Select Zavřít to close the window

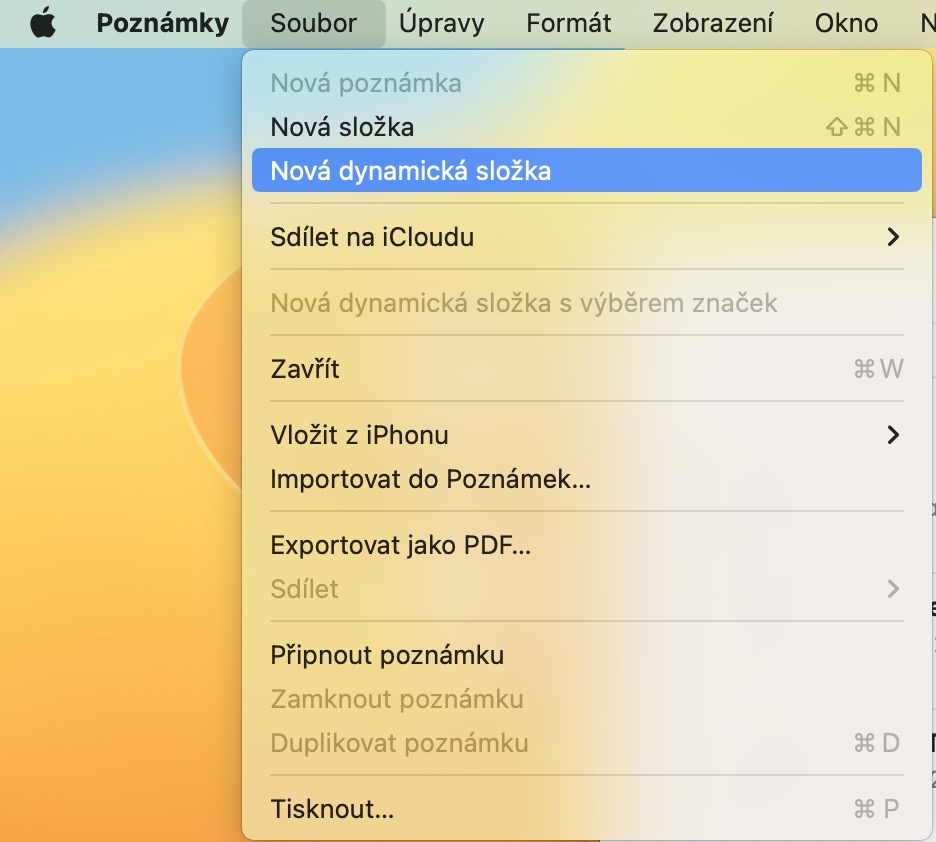(305, 369)
